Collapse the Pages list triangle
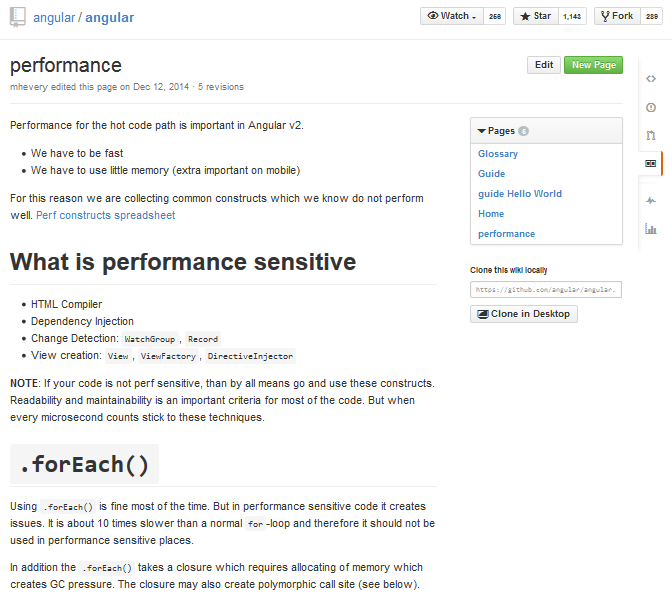Screen dimensions: 672x594 tap(481, 131)
